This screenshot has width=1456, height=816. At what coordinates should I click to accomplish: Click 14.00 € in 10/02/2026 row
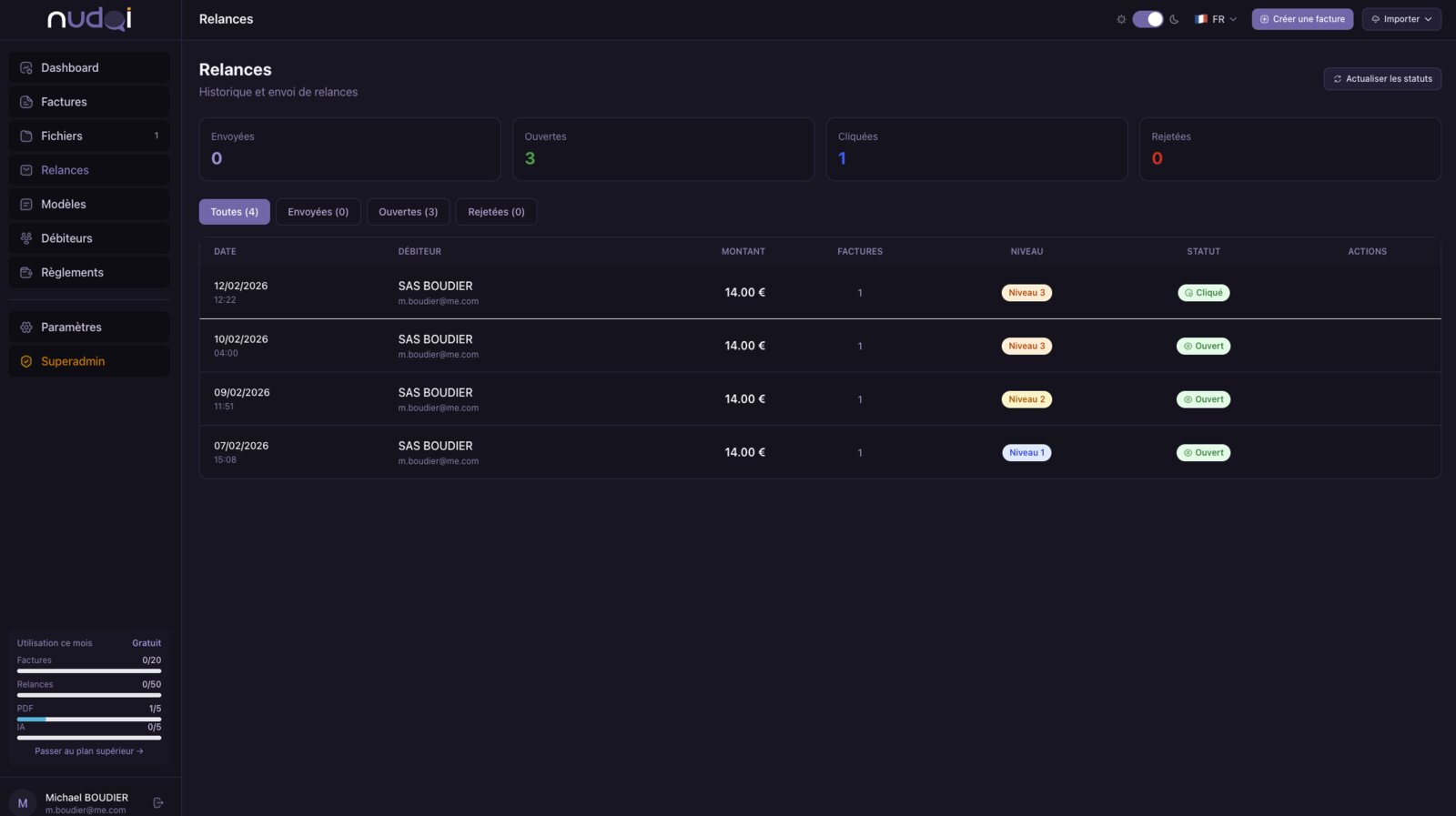point(744,346)
